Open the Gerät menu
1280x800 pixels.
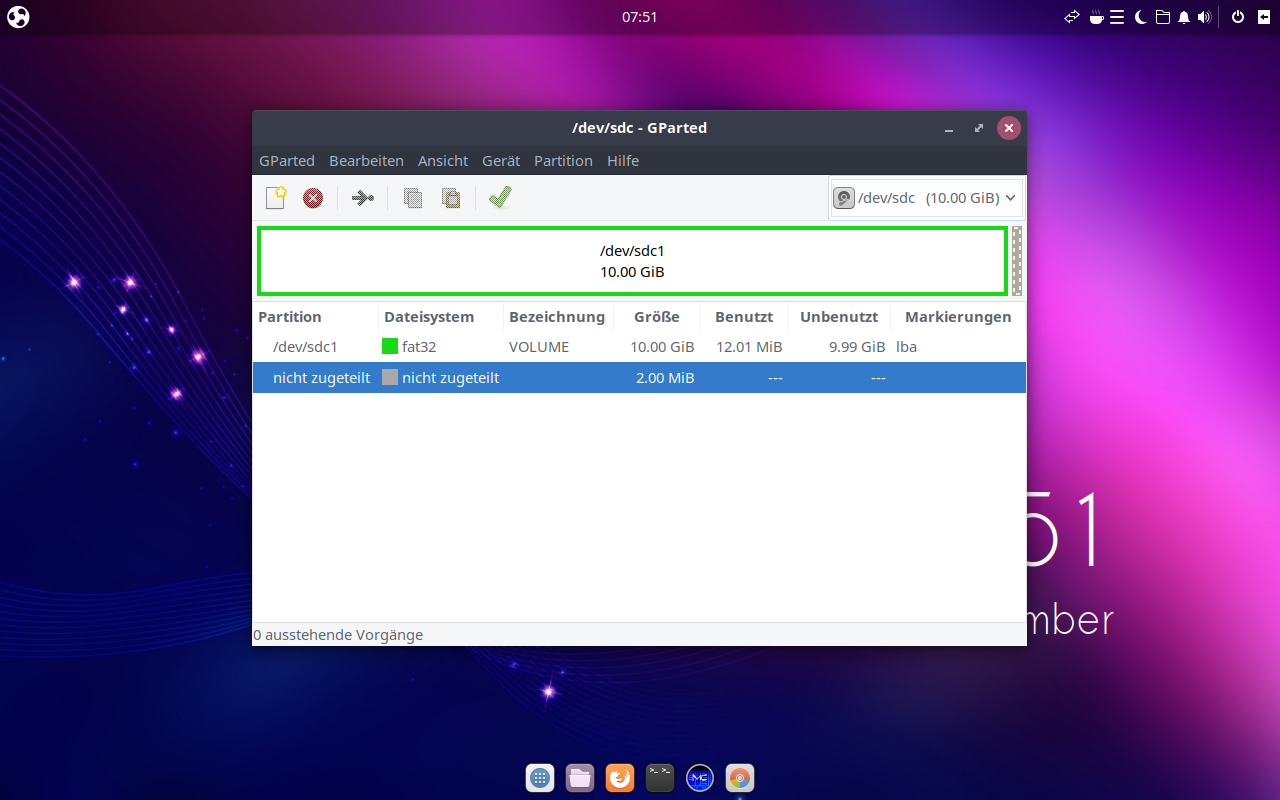point(501,161)
